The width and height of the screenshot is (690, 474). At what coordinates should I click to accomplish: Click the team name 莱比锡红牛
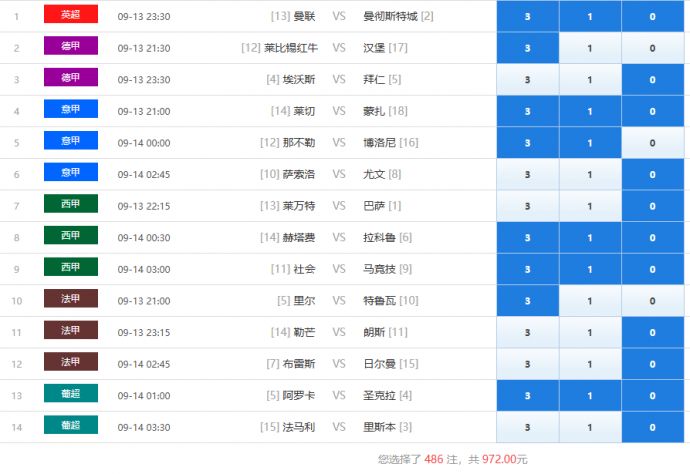291,48
